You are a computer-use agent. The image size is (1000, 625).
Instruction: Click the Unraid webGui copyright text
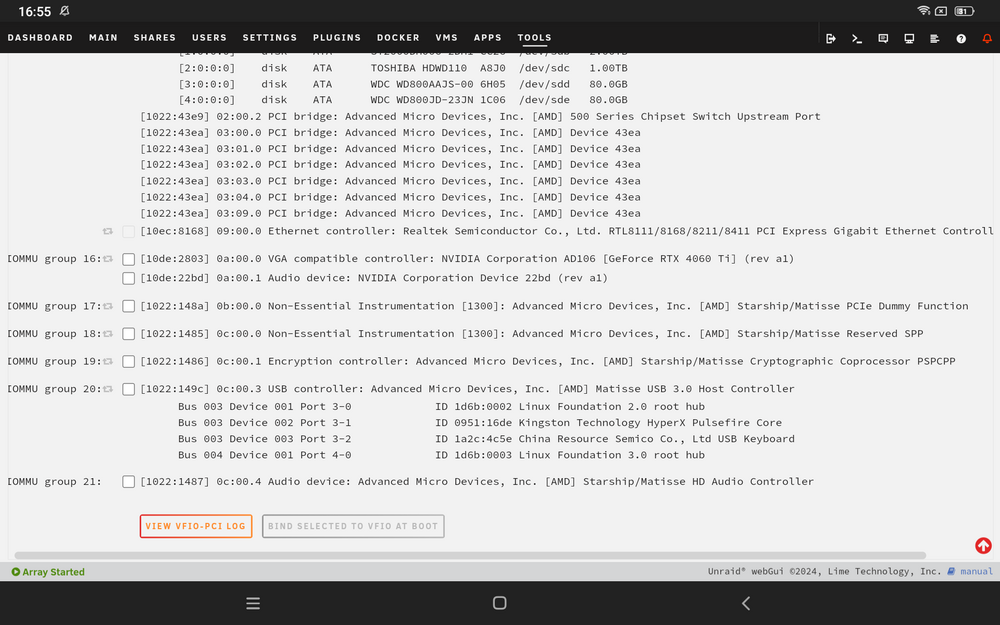(x=824, y=571)
